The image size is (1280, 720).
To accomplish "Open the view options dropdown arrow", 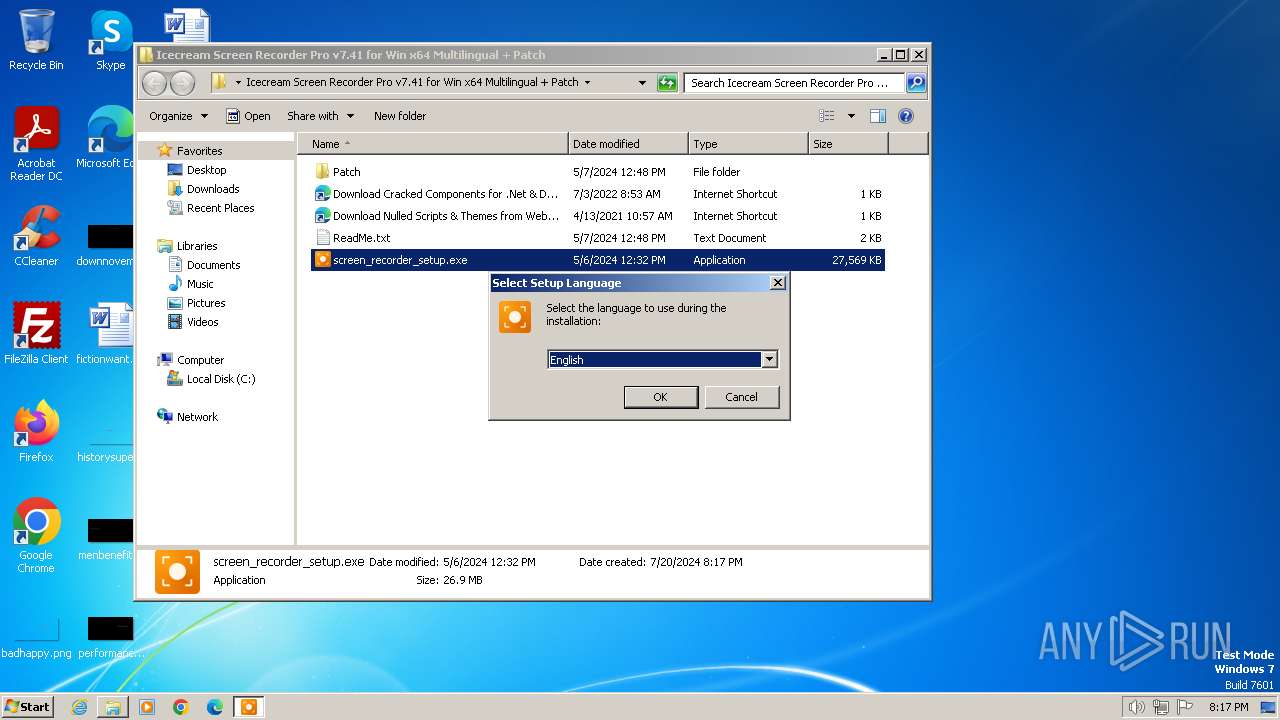I will [x=851, y=116].
